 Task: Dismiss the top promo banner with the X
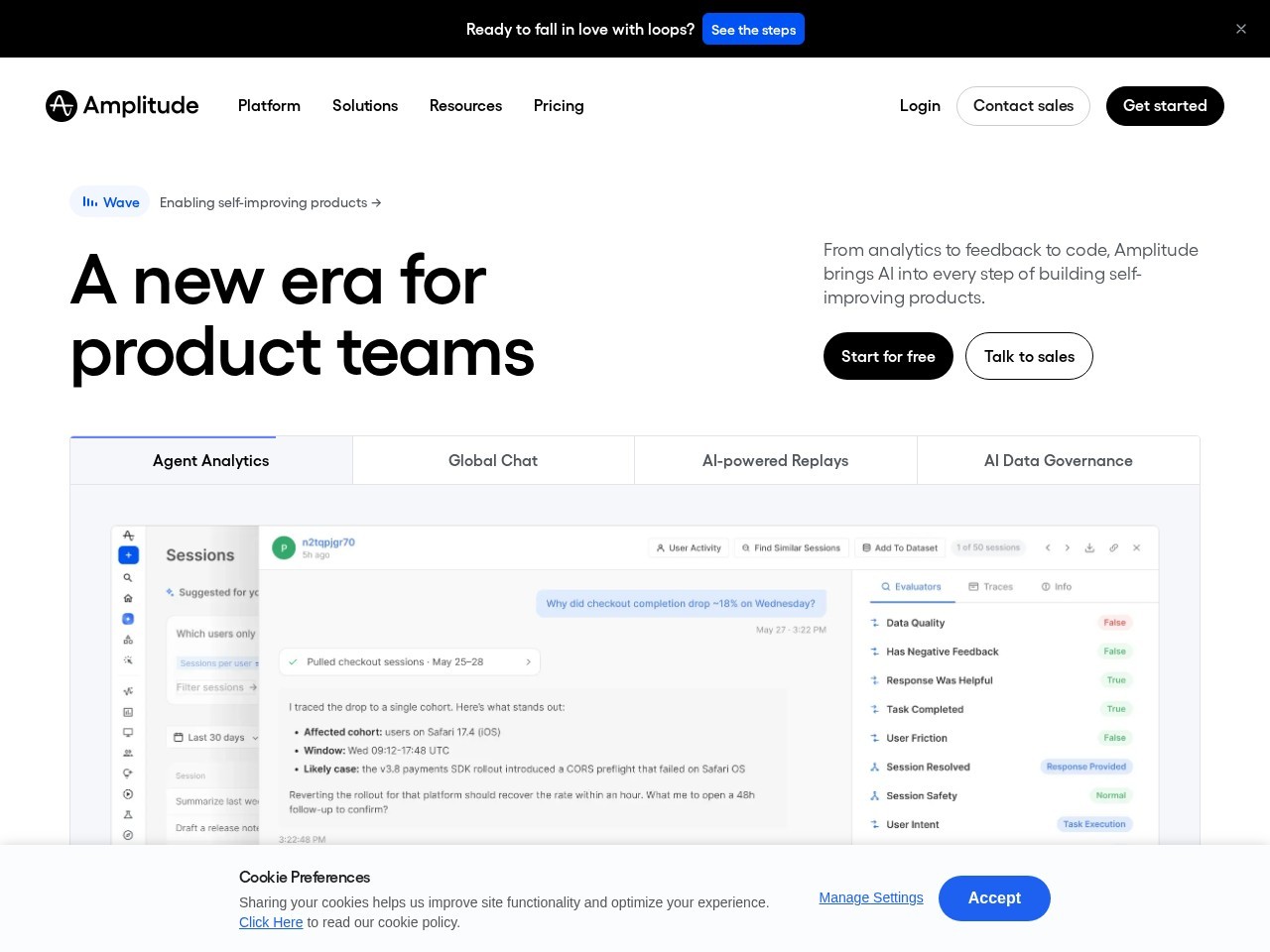(x=1241, y=29)
